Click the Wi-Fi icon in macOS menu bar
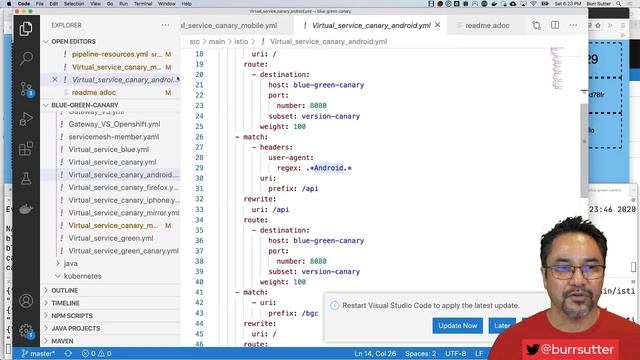 pyautogui.click(x=533, y=4)
